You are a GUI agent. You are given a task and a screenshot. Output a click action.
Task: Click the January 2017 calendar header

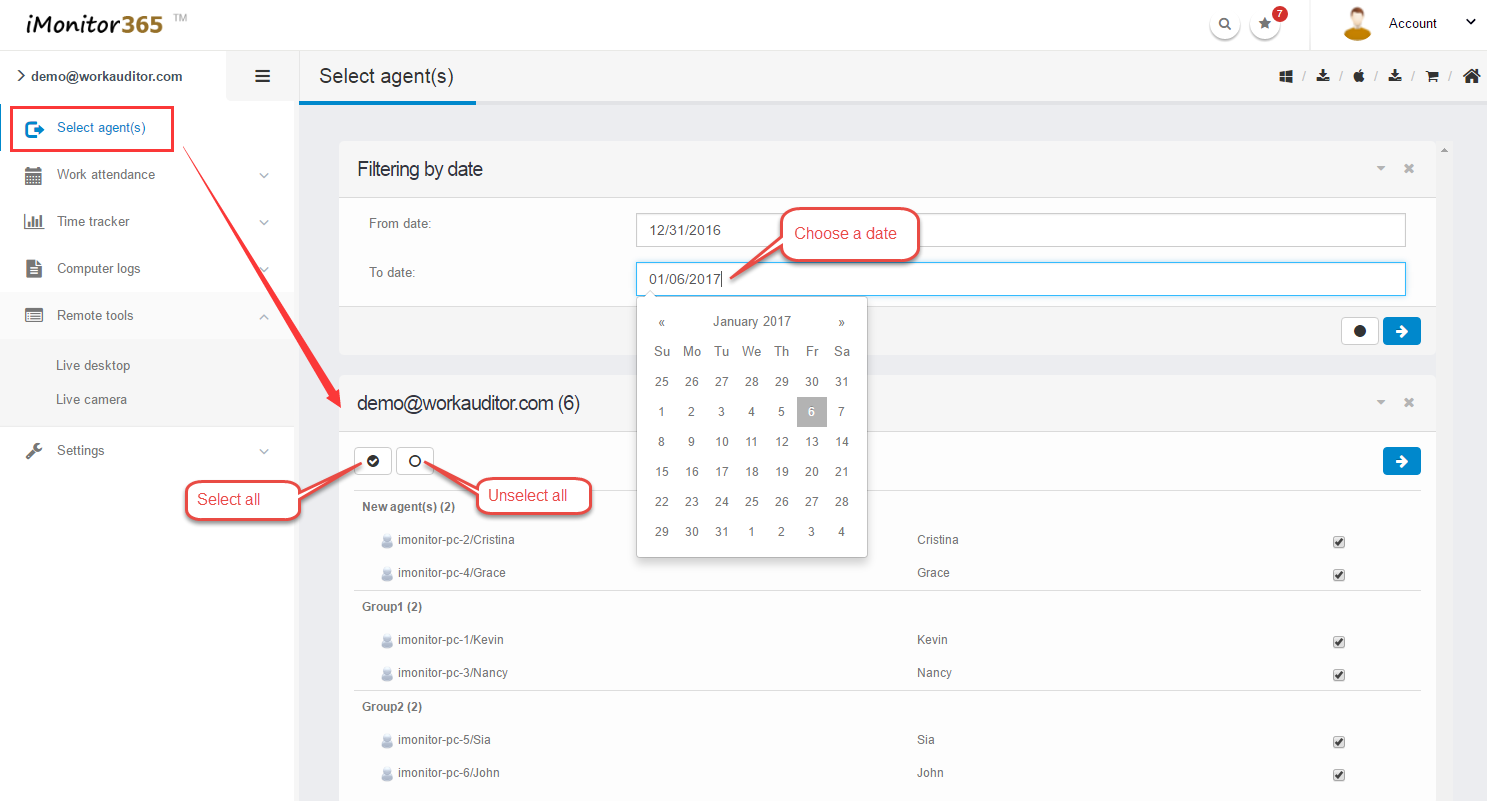pos(752,322)
